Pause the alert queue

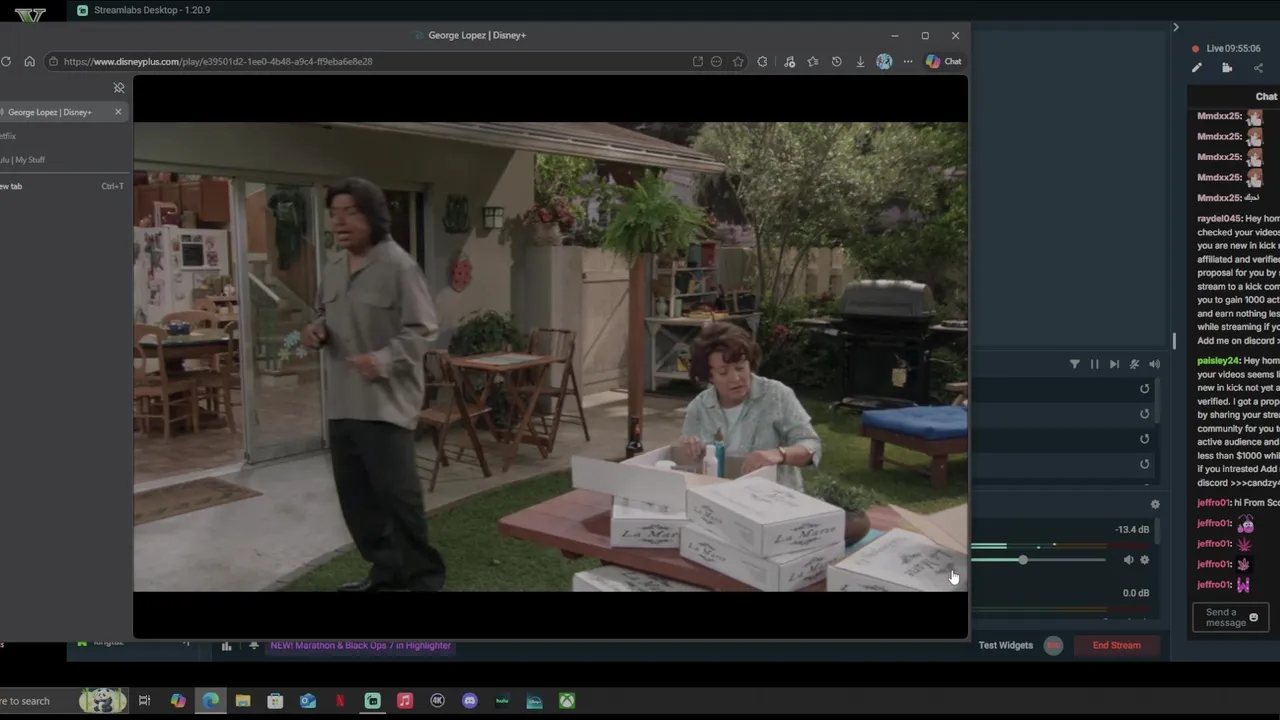(1094, 364)
